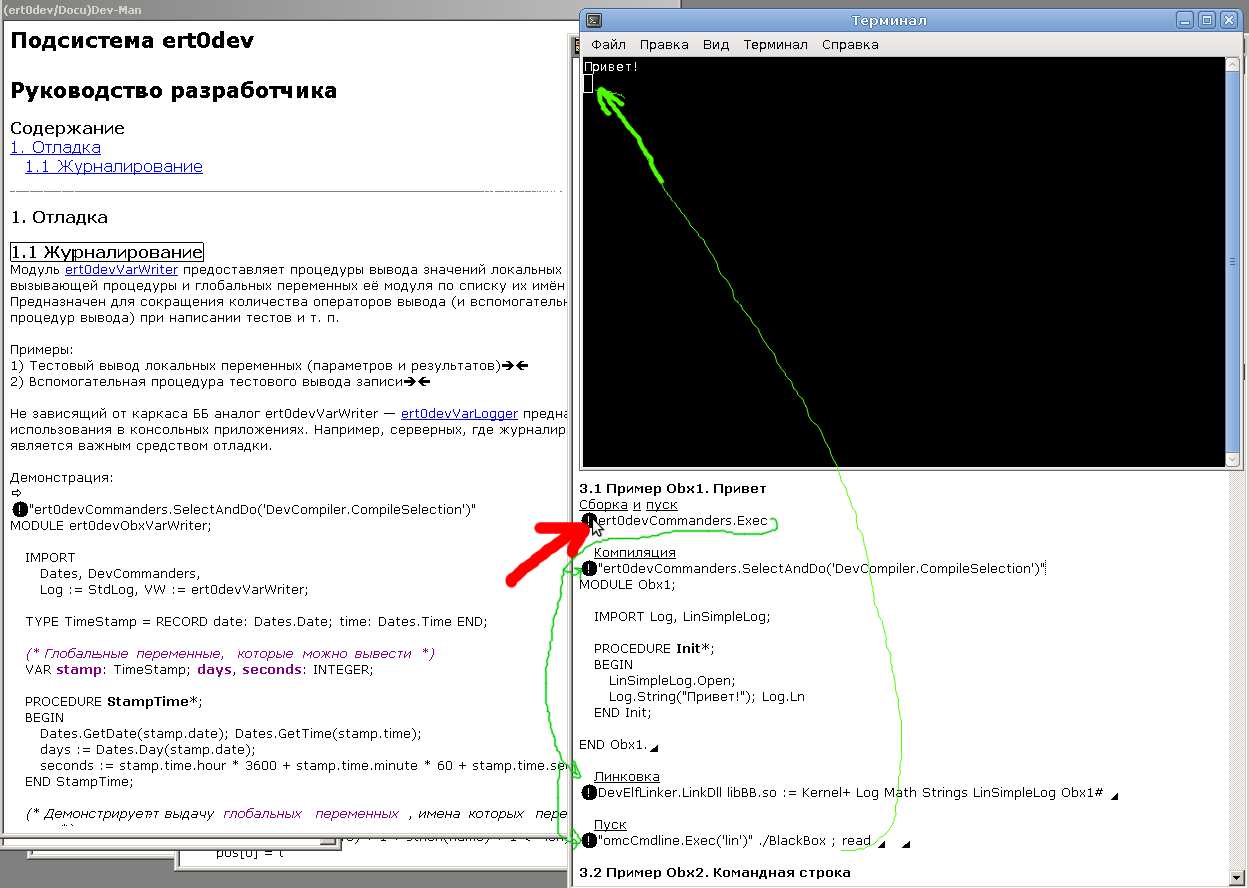Open the Терминал menu
Image resolution: width=1249 pixels, height=888 pixels.
(x=775, y=44)
